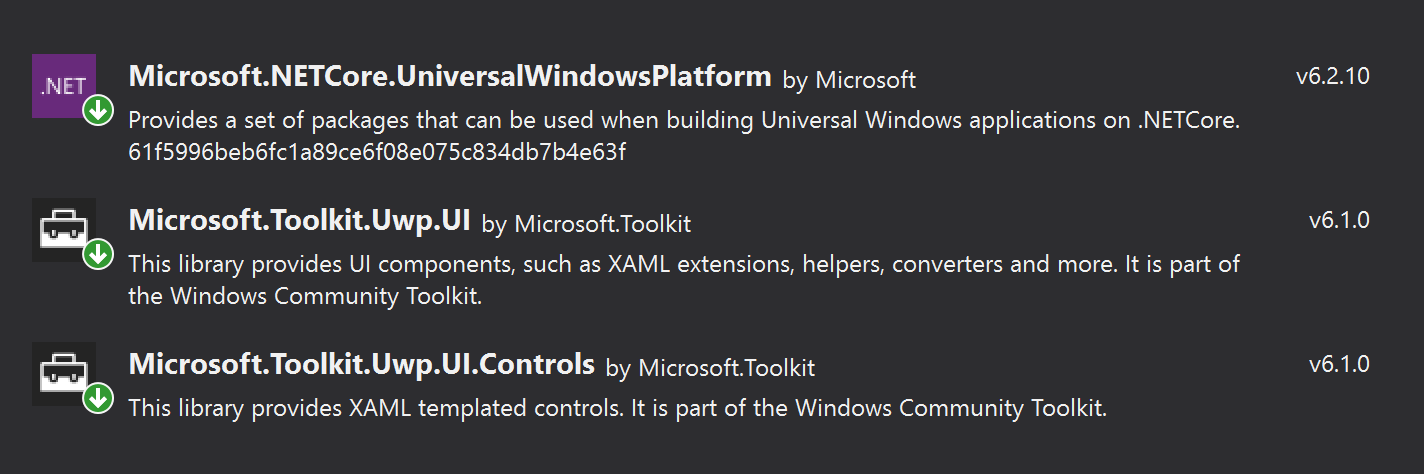Viewport: 1424px width, 474px height.
Task: Click the Universal Windows applications description text
Action: pos(684,121)
